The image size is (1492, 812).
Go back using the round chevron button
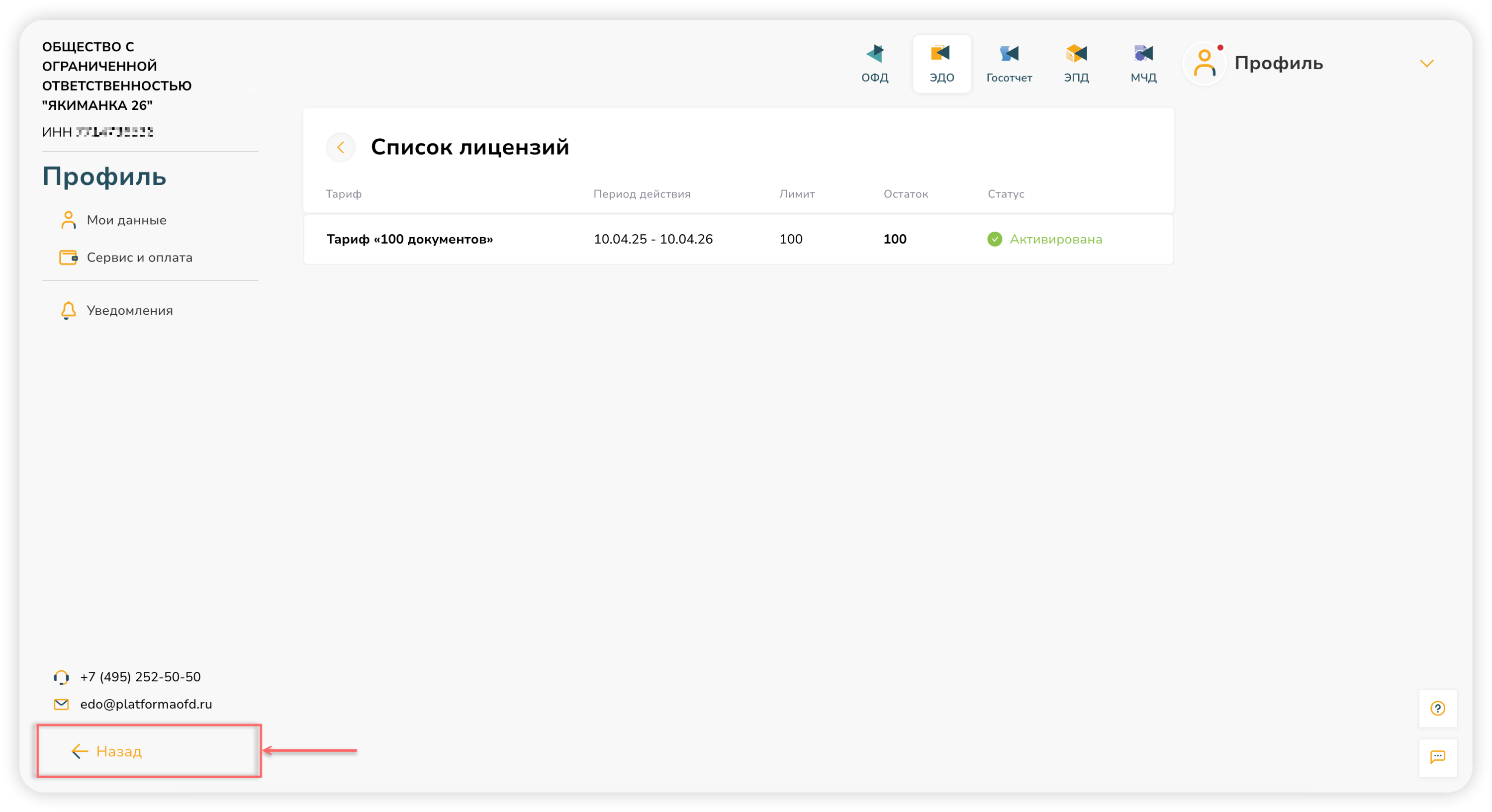341,148
